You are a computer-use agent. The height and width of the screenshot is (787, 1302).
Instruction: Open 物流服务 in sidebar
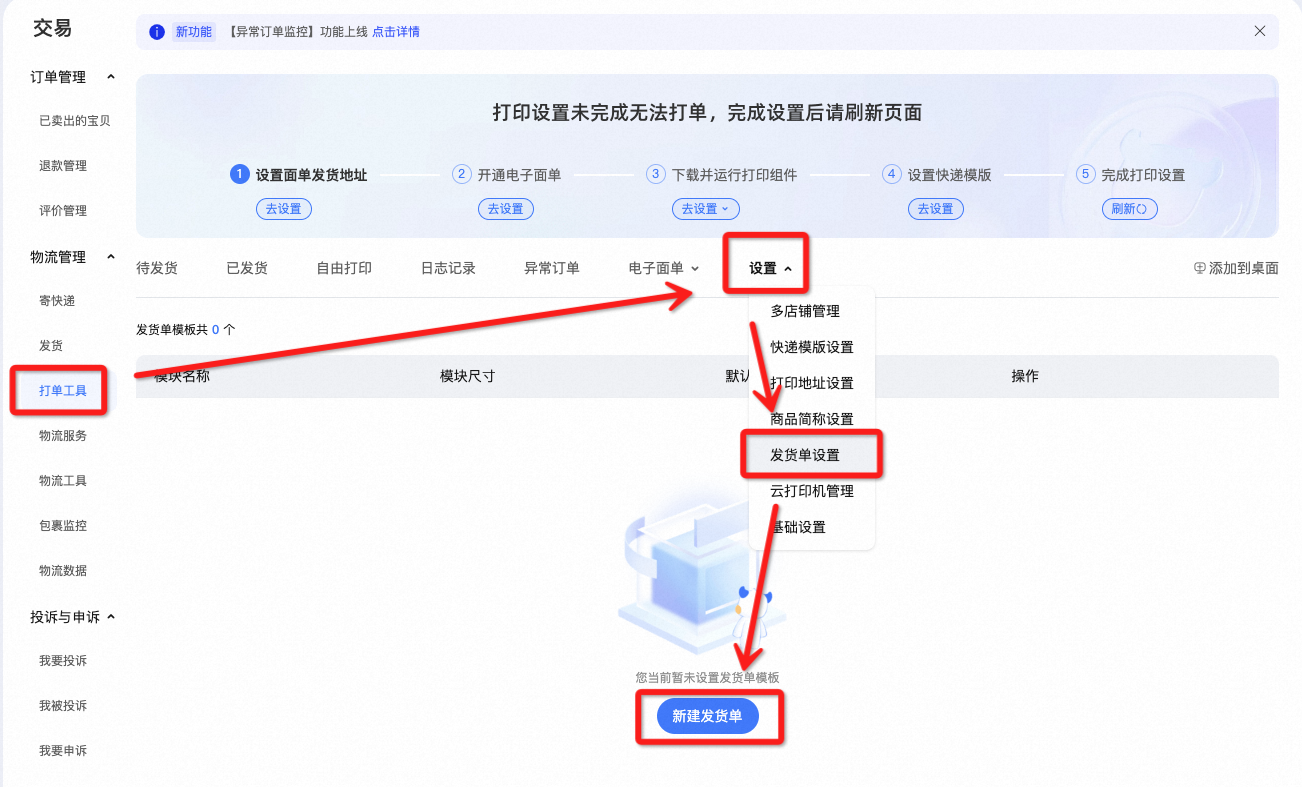tap(63, 436)
